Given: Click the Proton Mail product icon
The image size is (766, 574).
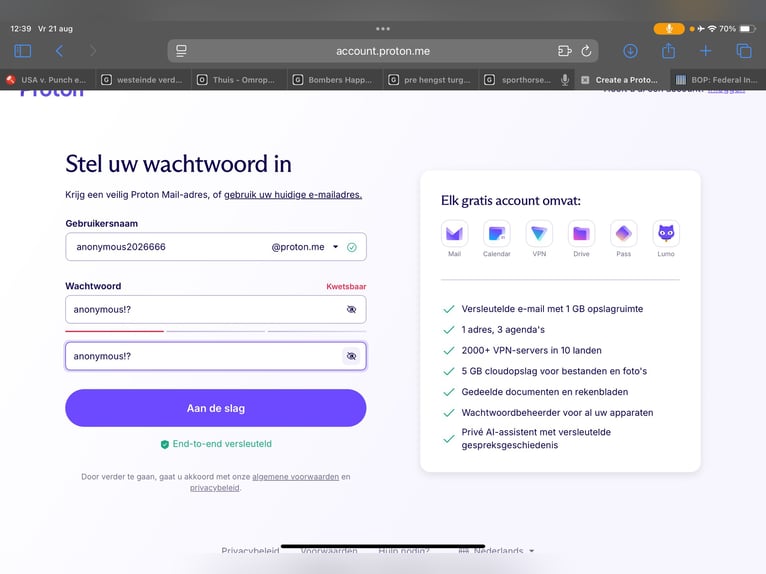Looking at the screenshot, I should point(454,234).
